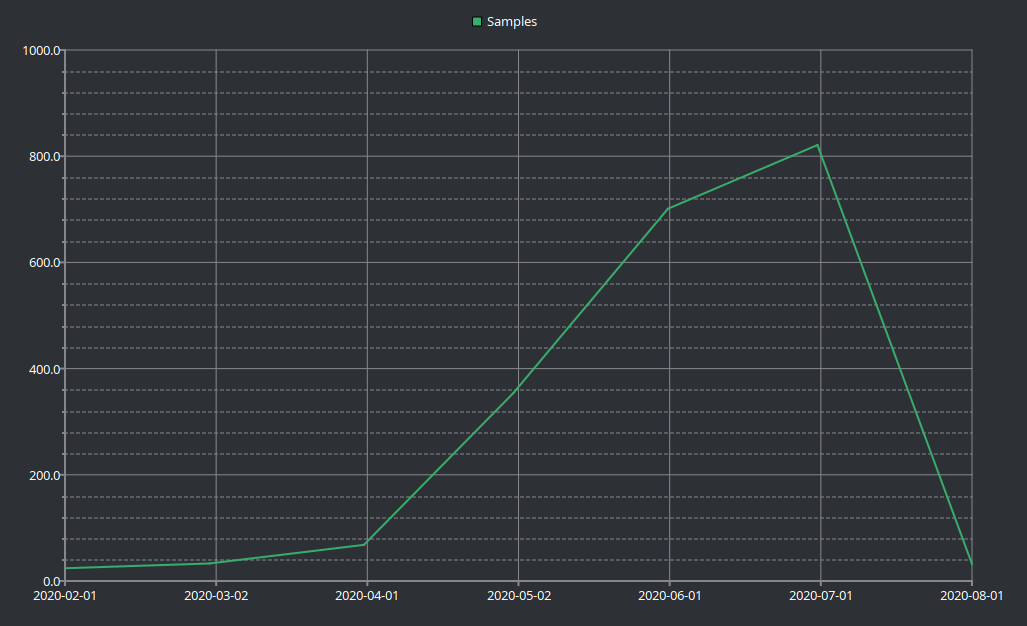Click the 2020-08-01 date label
Image resolution: width=1027 pixels, height=626 pixels.
972,596
